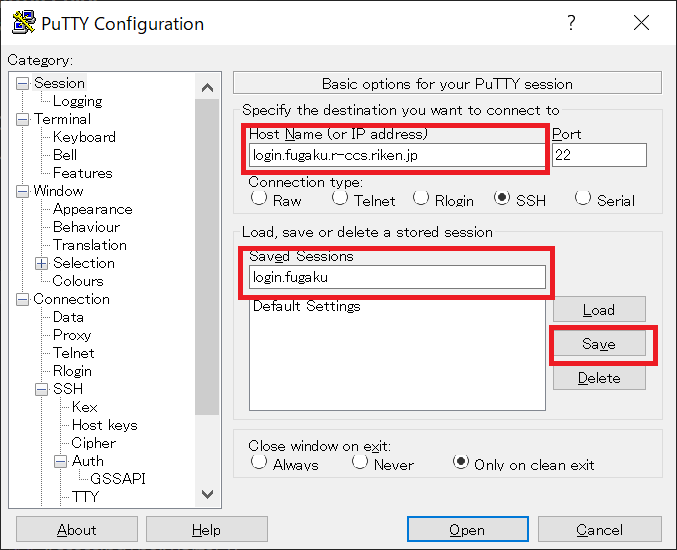
Task: Click the Port number field
Action: (x=599, y=155)
